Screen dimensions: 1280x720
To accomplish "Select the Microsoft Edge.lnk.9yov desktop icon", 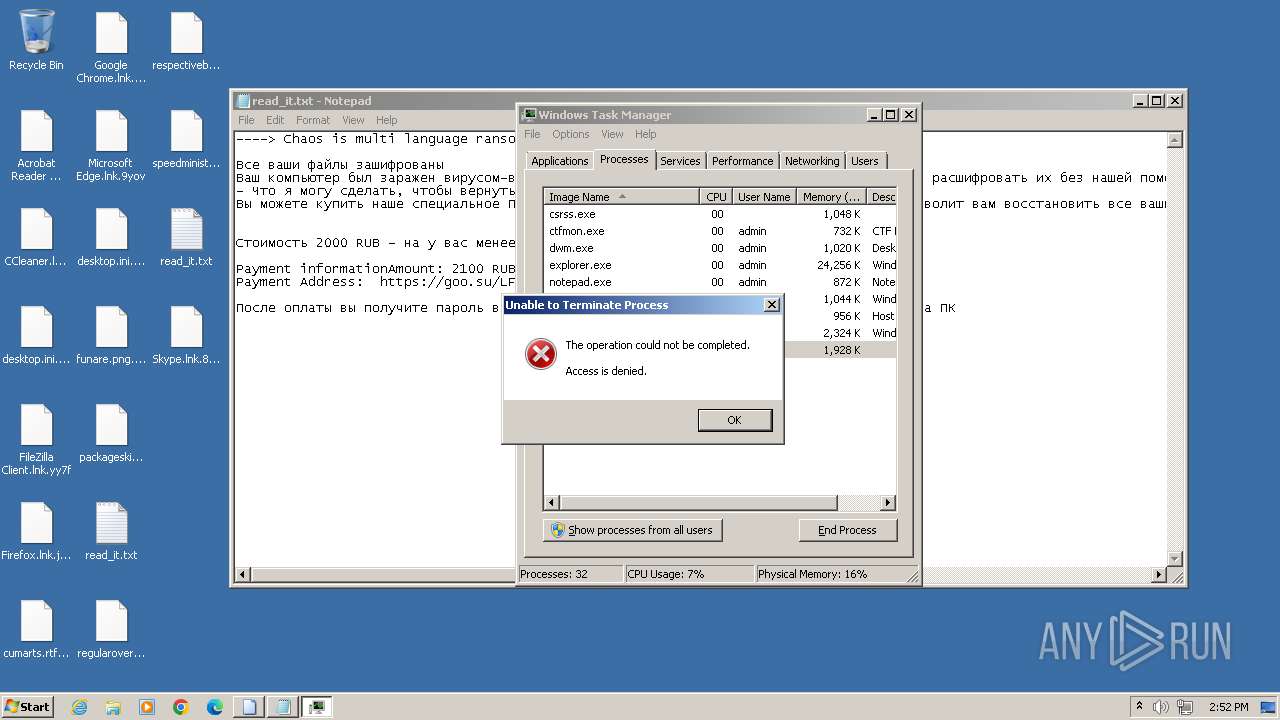I will pyautogui.click(x=111, y=145).
